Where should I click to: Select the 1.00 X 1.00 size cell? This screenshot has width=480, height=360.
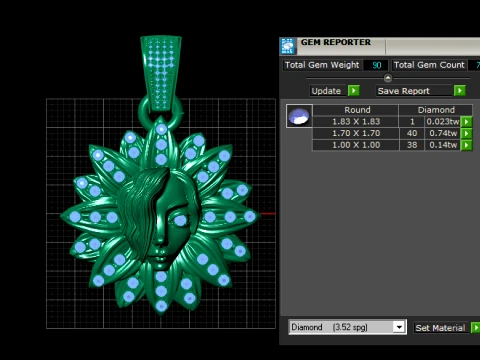point(356,145)
